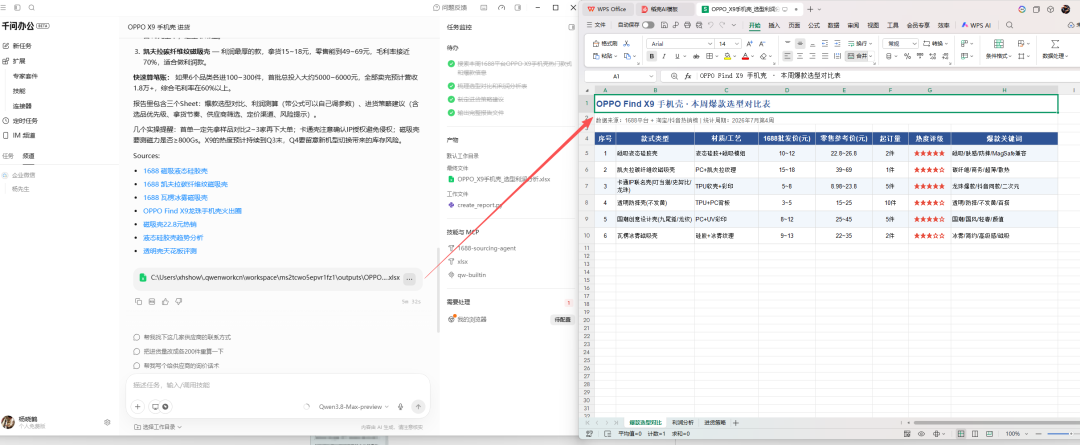Viewport: 1080px width, 445px height.
Task: Click the print icon in WPS toolbar
Action: (686, 25)
